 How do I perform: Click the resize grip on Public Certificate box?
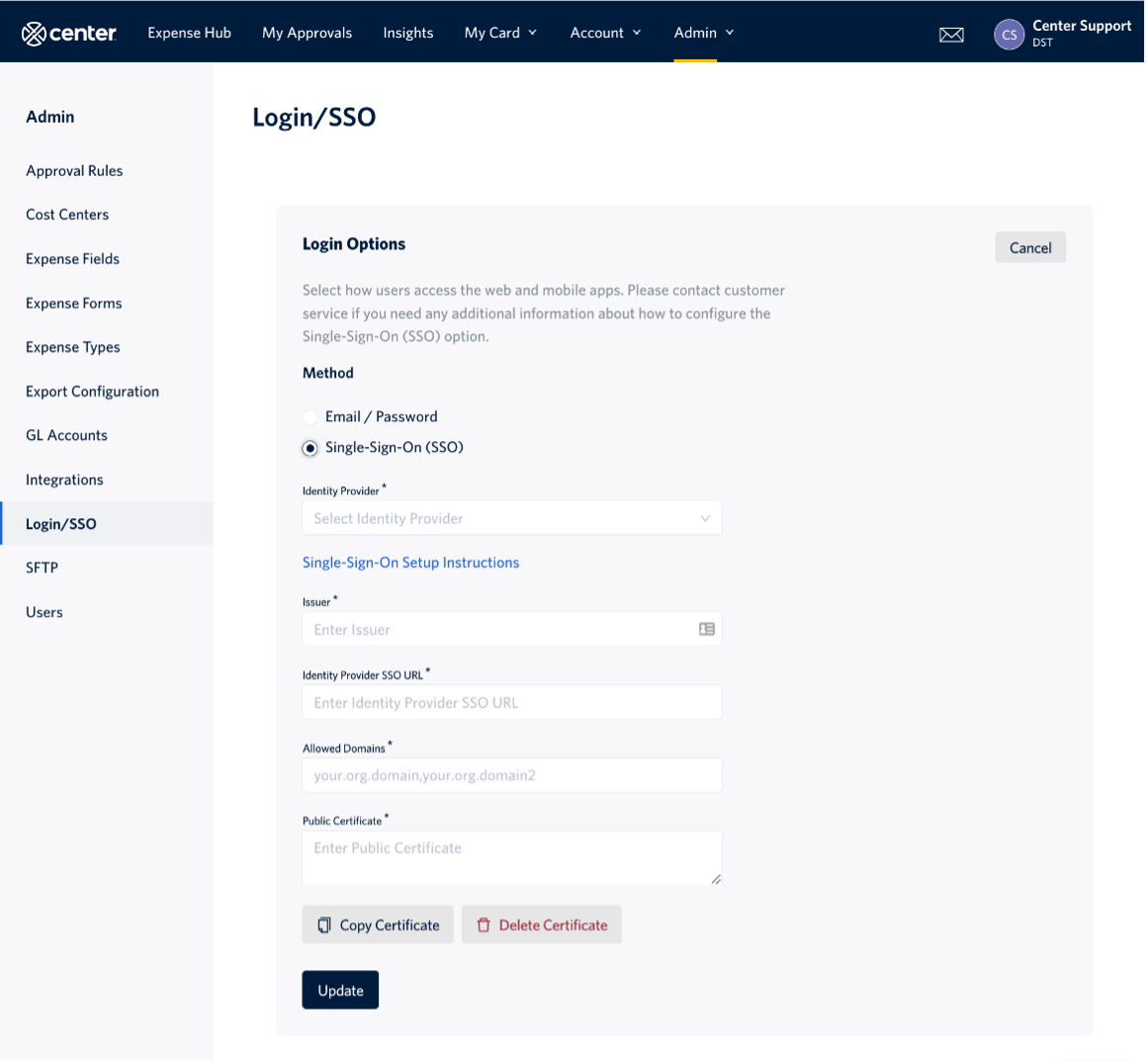(715, 878)
